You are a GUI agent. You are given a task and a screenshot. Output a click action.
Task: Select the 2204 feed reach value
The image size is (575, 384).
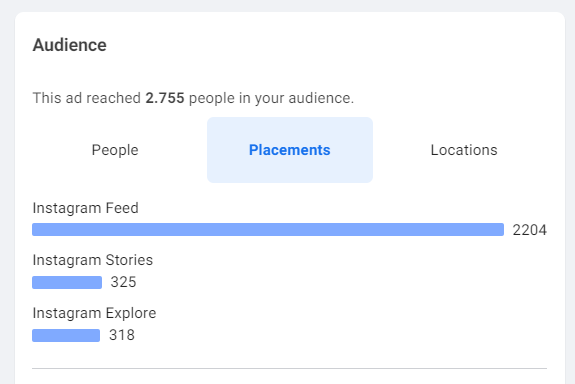[x=530, y=230]
